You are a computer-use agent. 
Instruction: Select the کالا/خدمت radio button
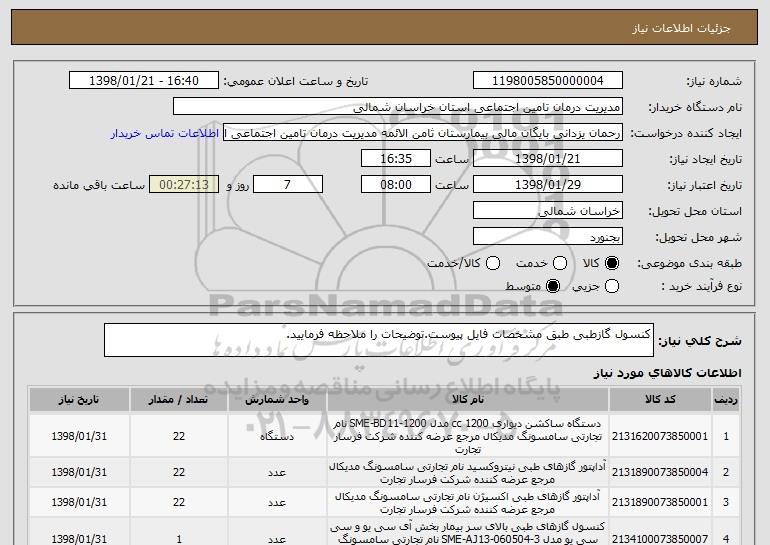[x=493, y=264]
